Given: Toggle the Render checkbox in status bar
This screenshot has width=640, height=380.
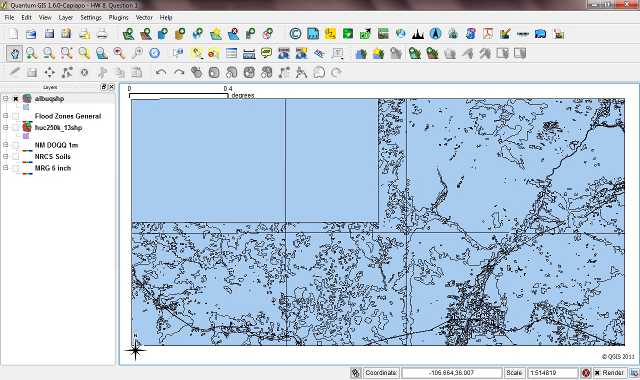Looking at the screenshot, I should pos(597,373).
